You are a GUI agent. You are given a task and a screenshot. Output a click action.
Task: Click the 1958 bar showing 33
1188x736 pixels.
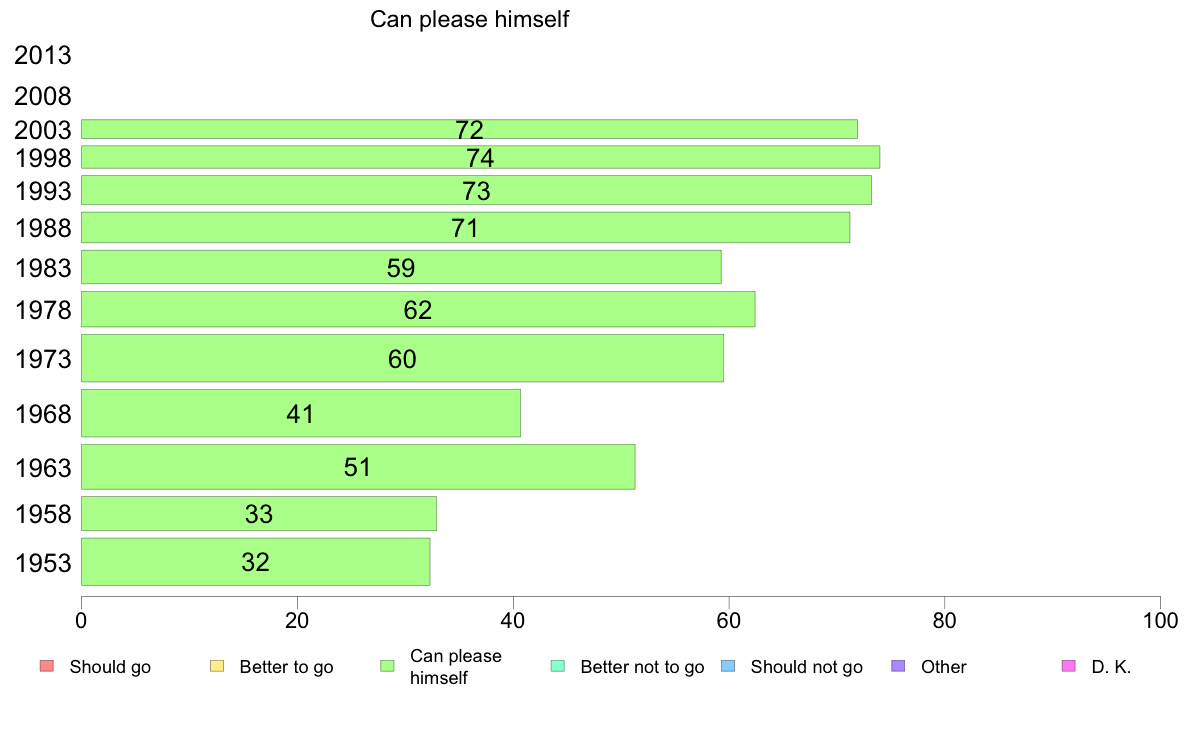coord(258,513)
